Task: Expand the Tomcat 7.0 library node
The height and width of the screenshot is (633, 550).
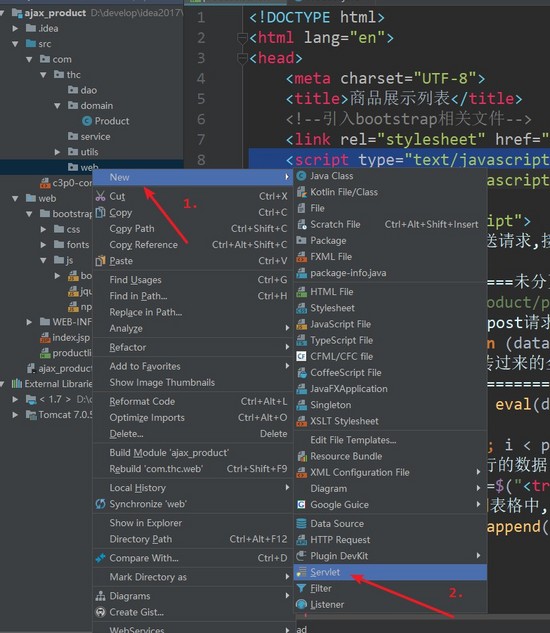Action: [x=15, y=415]
